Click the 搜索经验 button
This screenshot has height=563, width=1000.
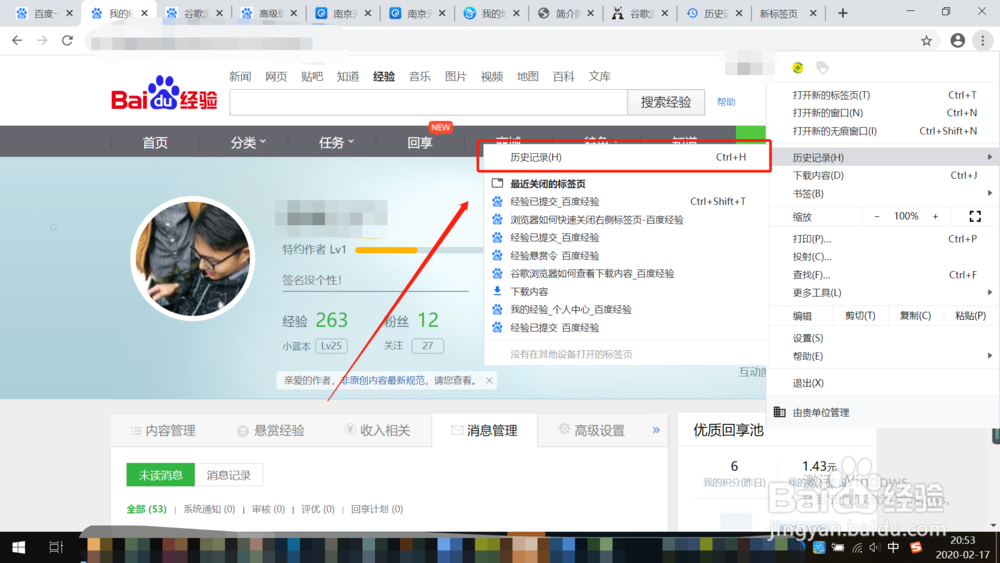point(666,102)
